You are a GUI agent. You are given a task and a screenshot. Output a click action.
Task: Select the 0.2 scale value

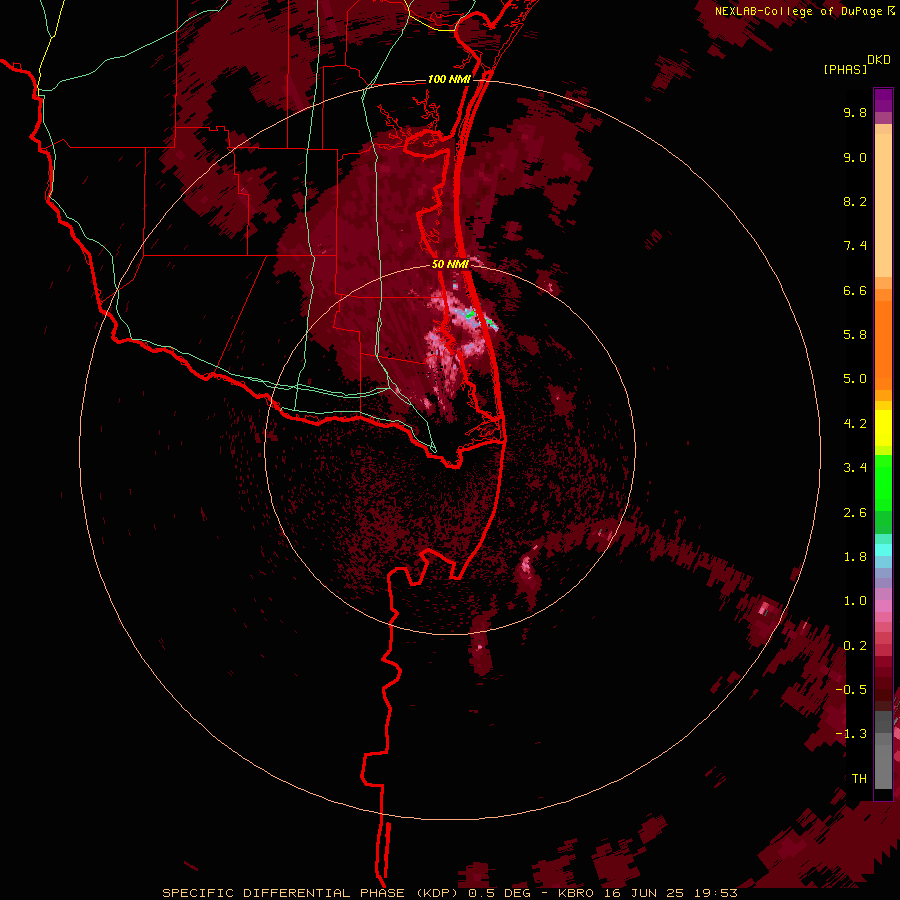[855, 646]
